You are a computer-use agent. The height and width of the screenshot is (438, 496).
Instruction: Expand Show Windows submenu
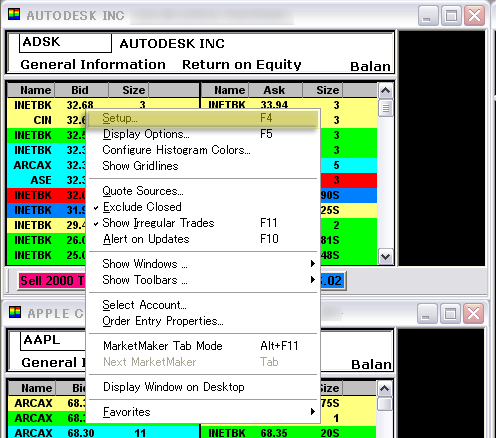pyautogui.click(x=203, y=264)
